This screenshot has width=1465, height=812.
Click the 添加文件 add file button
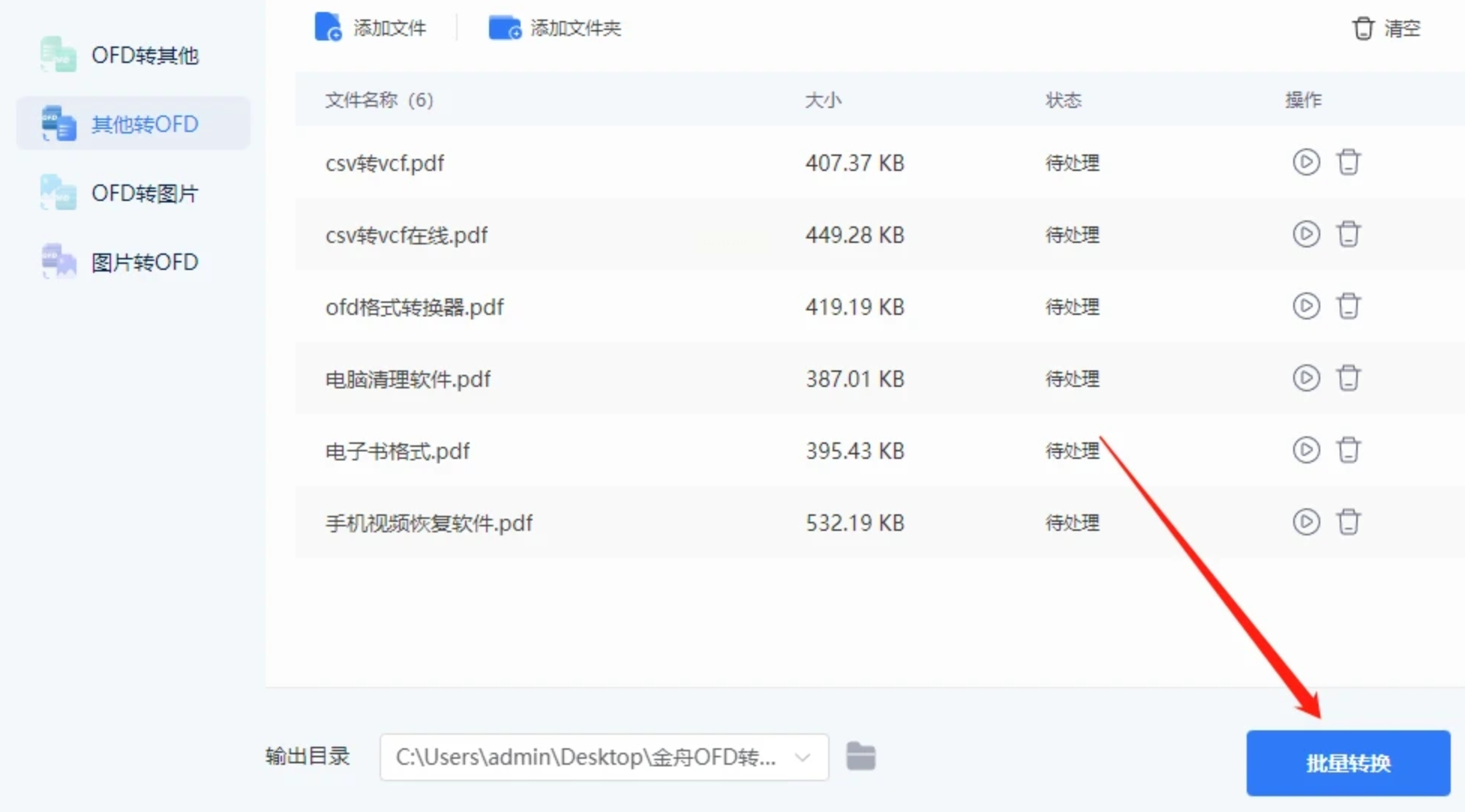point(371,28)
